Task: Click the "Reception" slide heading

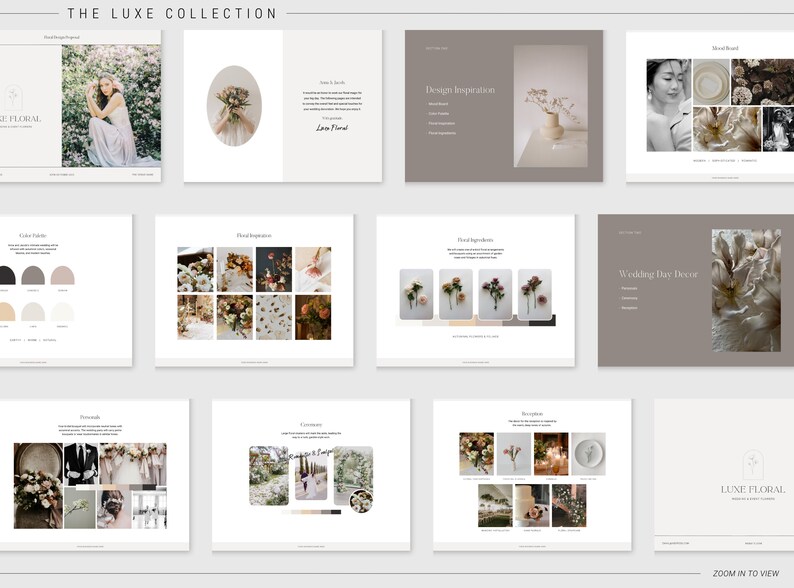Action: click(532, 414)
